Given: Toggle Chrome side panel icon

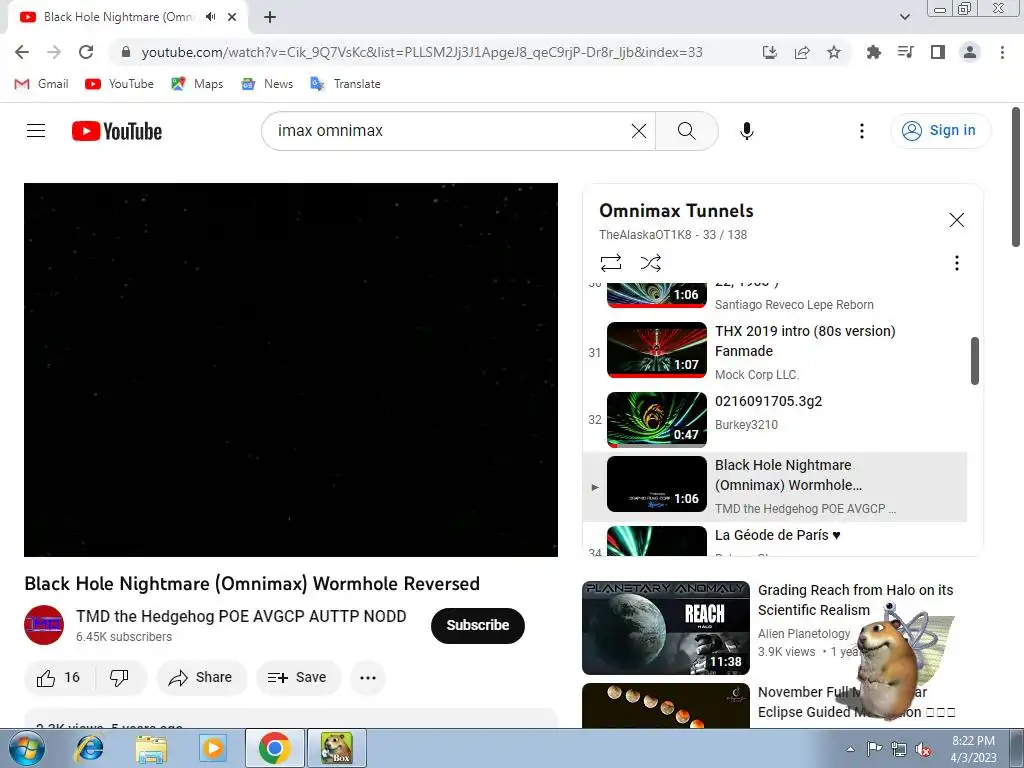Looking at the screenshot, I should (938, 52).
